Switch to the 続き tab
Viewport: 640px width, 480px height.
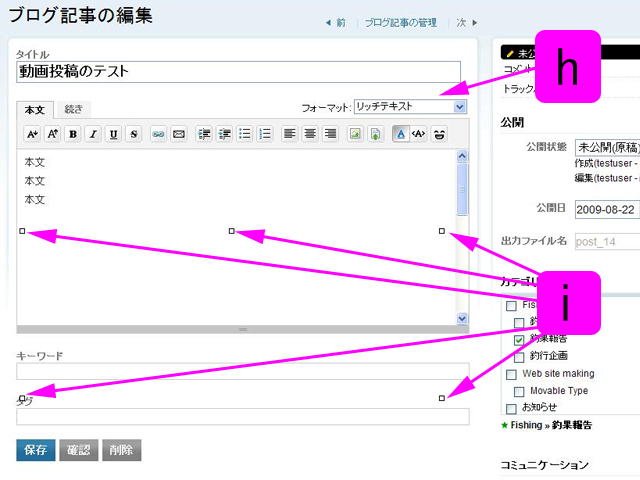tap(74, 109)
